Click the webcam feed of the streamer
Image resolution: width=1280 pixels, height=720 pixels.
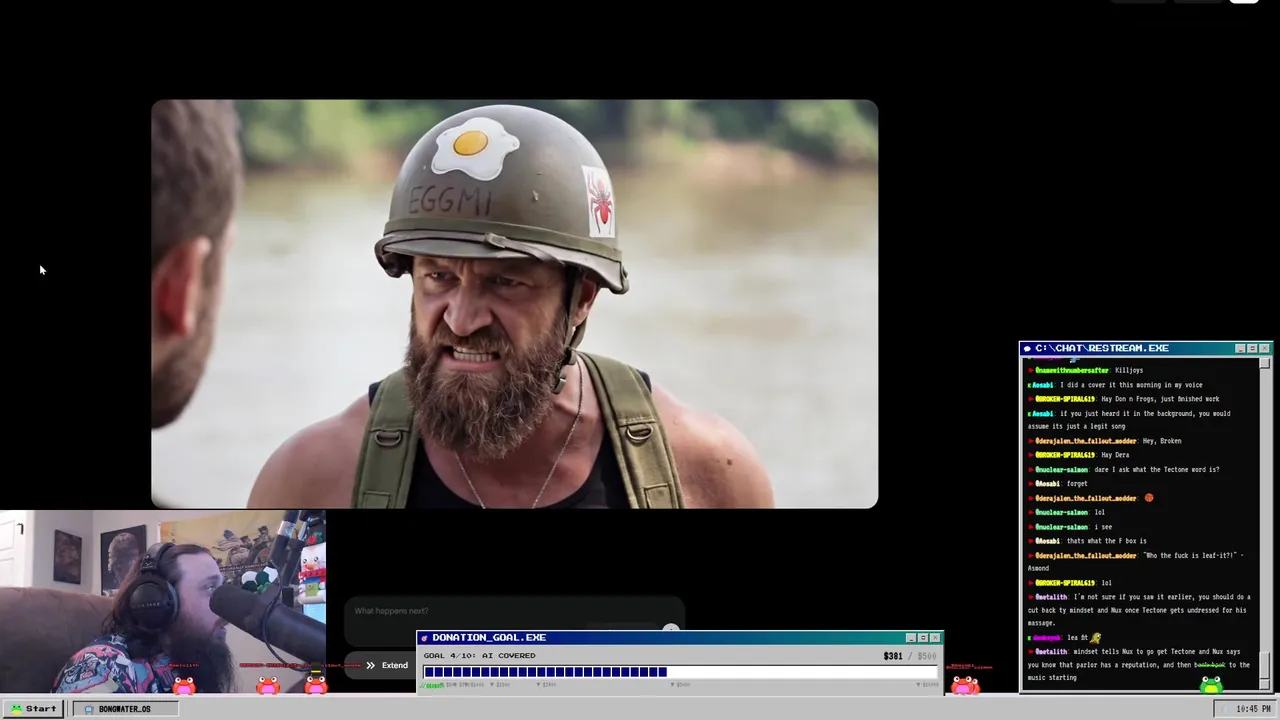coord(162,602)
